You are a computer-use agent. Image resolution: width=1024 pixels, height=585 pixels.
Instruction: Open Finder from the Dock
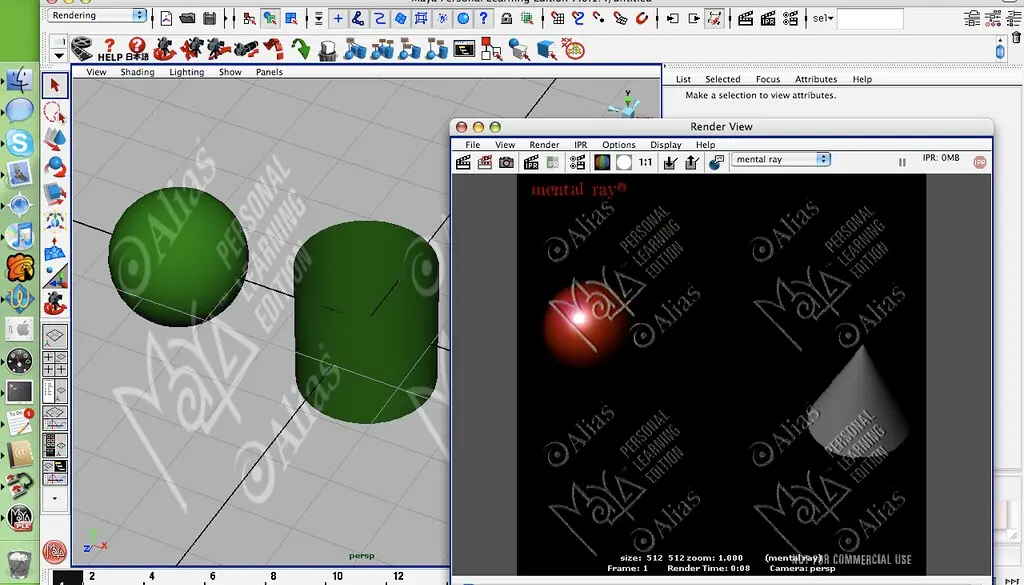click(x=20, y=80)
